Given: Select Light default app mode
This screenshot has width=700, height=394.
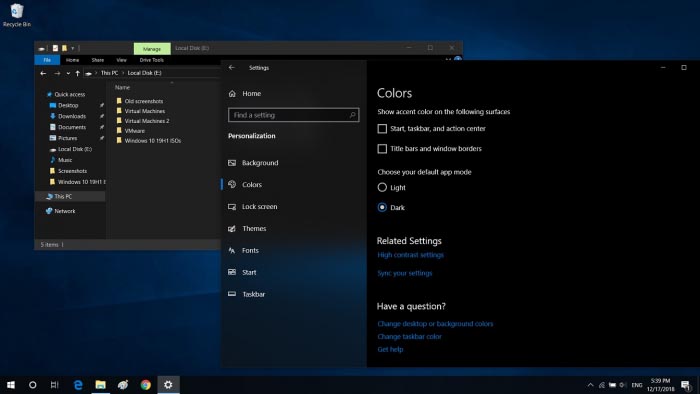Looking at the screenshot, I should [x=382, y=187].
